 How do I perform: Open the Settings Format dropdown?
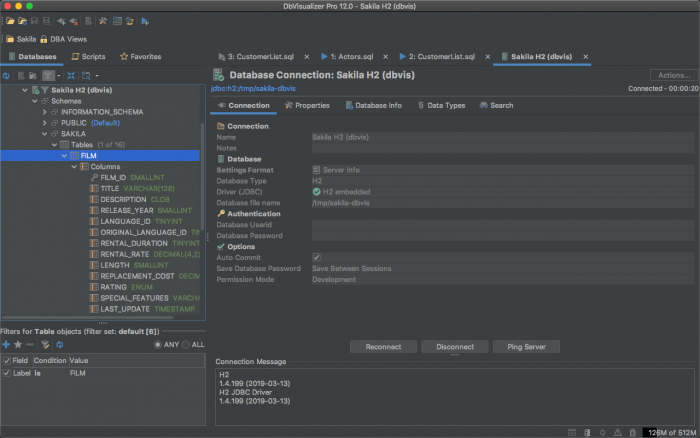(x=503, y=170)
